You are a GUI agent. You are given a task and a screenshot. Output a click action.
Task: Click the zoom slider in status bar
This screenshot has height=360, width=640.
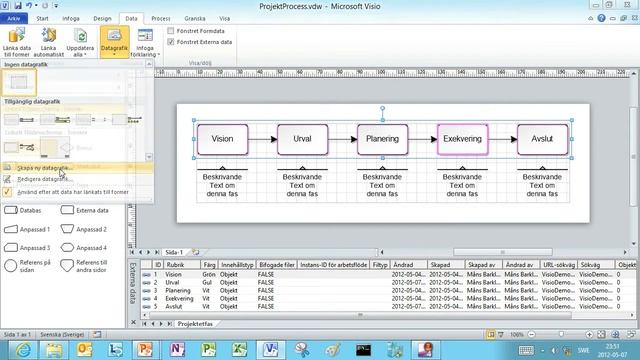(560, 335)
